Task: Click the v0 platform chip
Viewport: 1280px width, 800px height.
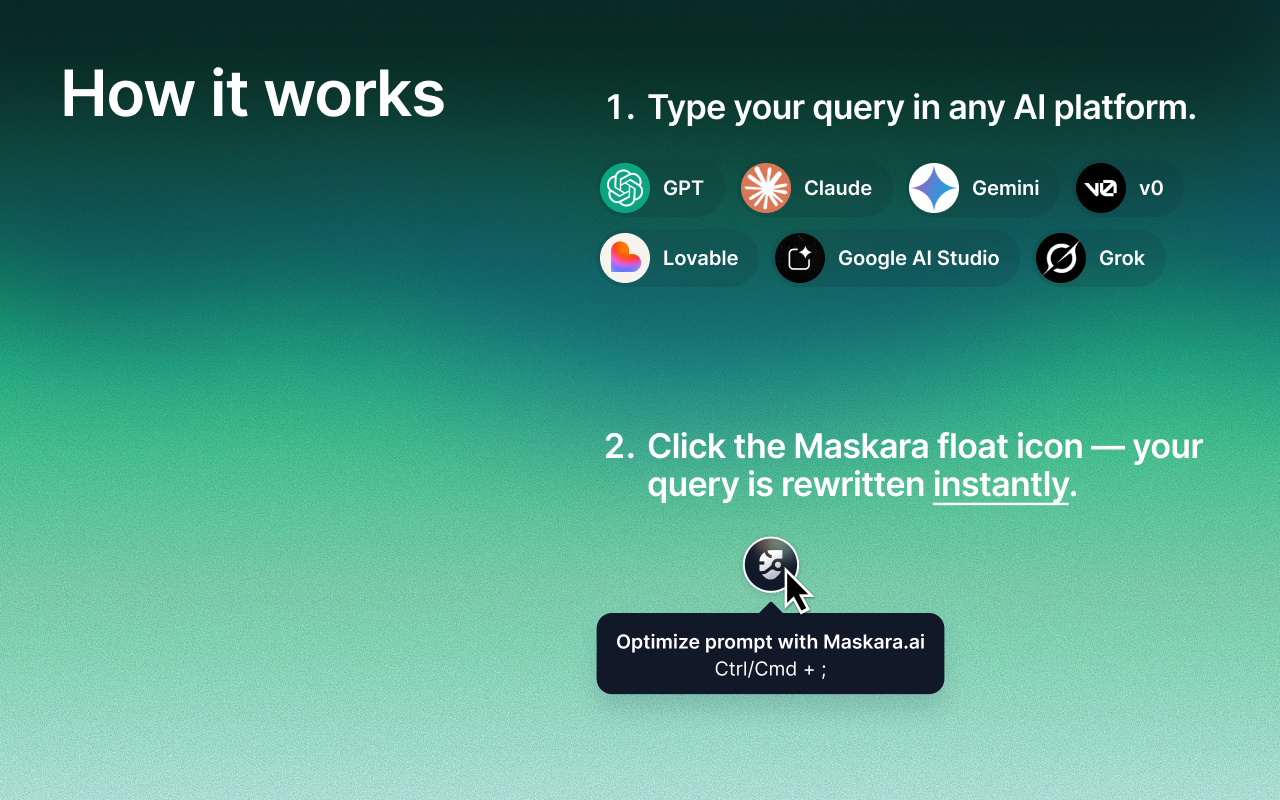Action: (x=1128, y=188)
